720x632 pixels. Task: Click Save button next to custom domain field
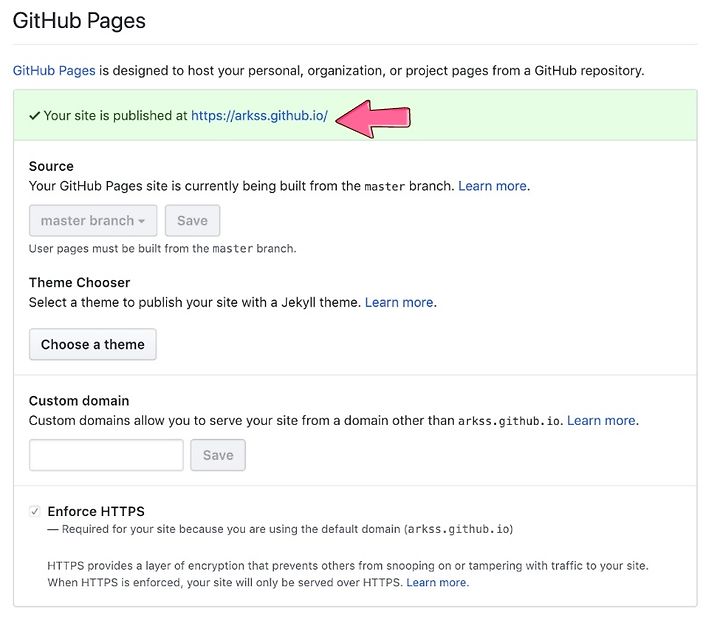[x=218, y=455]
